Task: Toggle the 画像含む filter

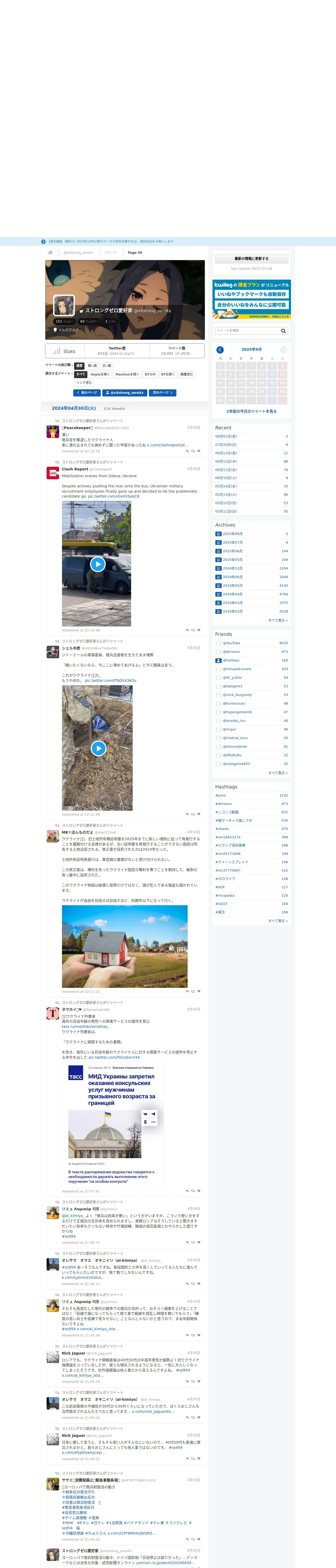Action: pos(187,374)
